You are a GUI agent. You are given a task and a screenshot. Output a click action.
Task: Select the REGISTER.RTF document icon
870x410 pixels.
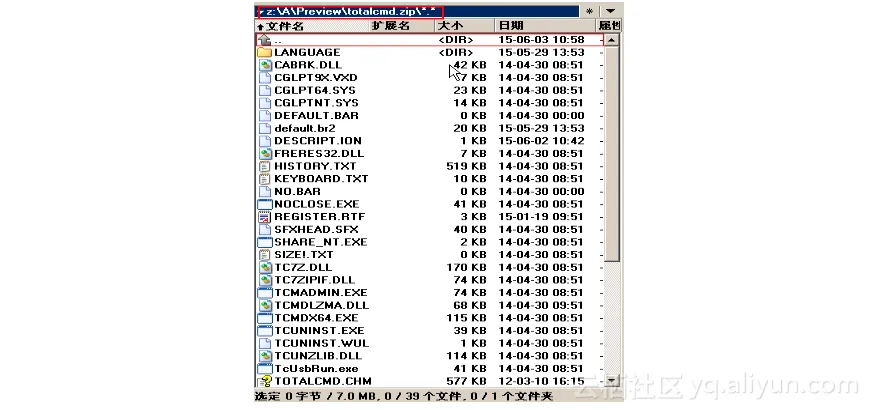265,217
